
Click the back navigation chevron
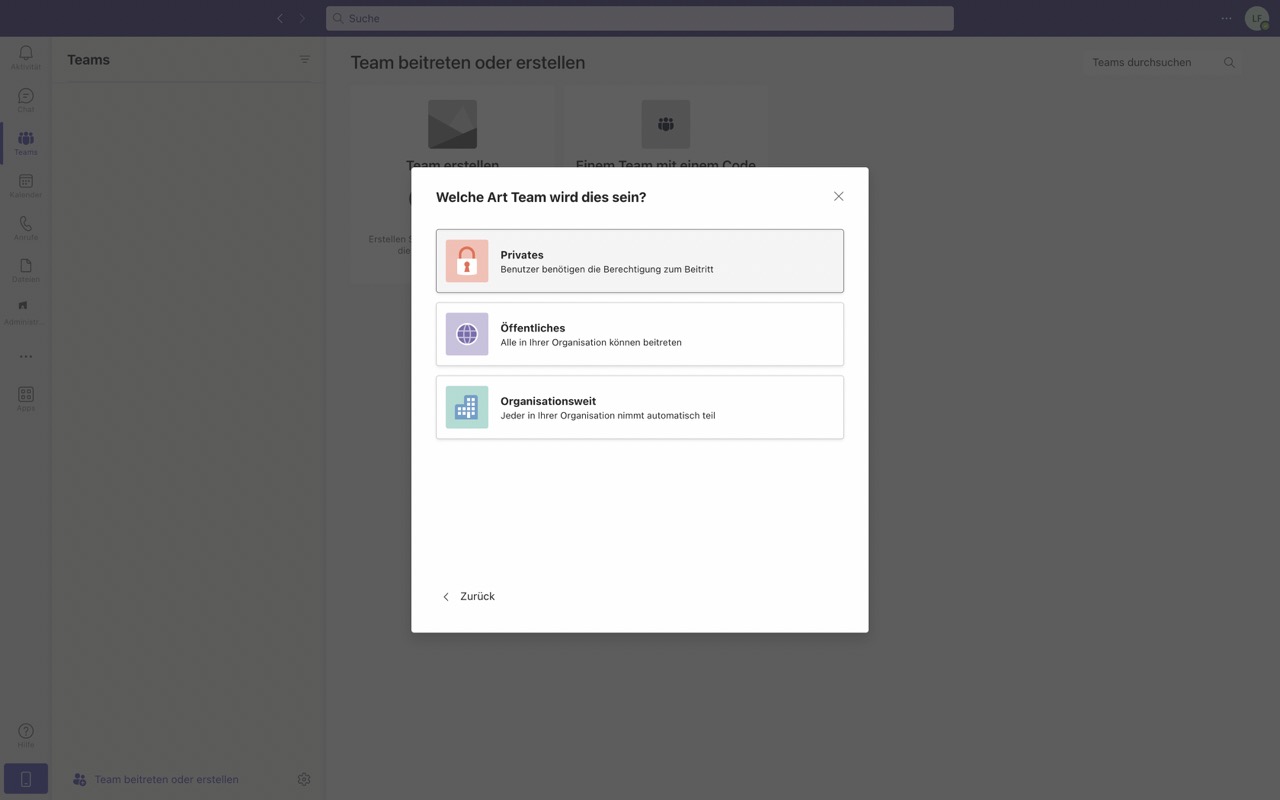click(x=280, y=18)
